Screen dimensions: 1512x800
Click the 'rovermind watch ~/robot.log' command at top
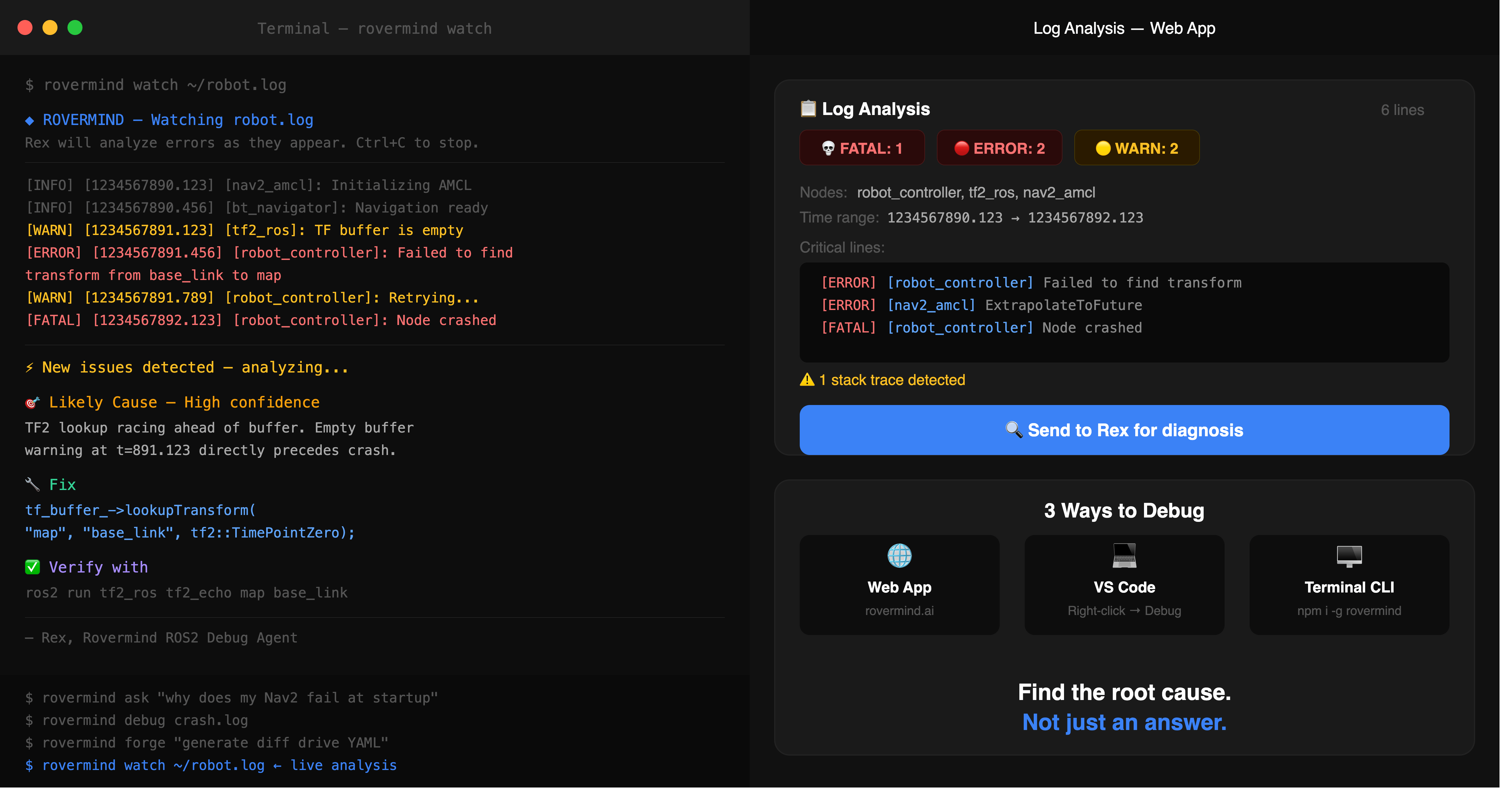click(156, 85)
